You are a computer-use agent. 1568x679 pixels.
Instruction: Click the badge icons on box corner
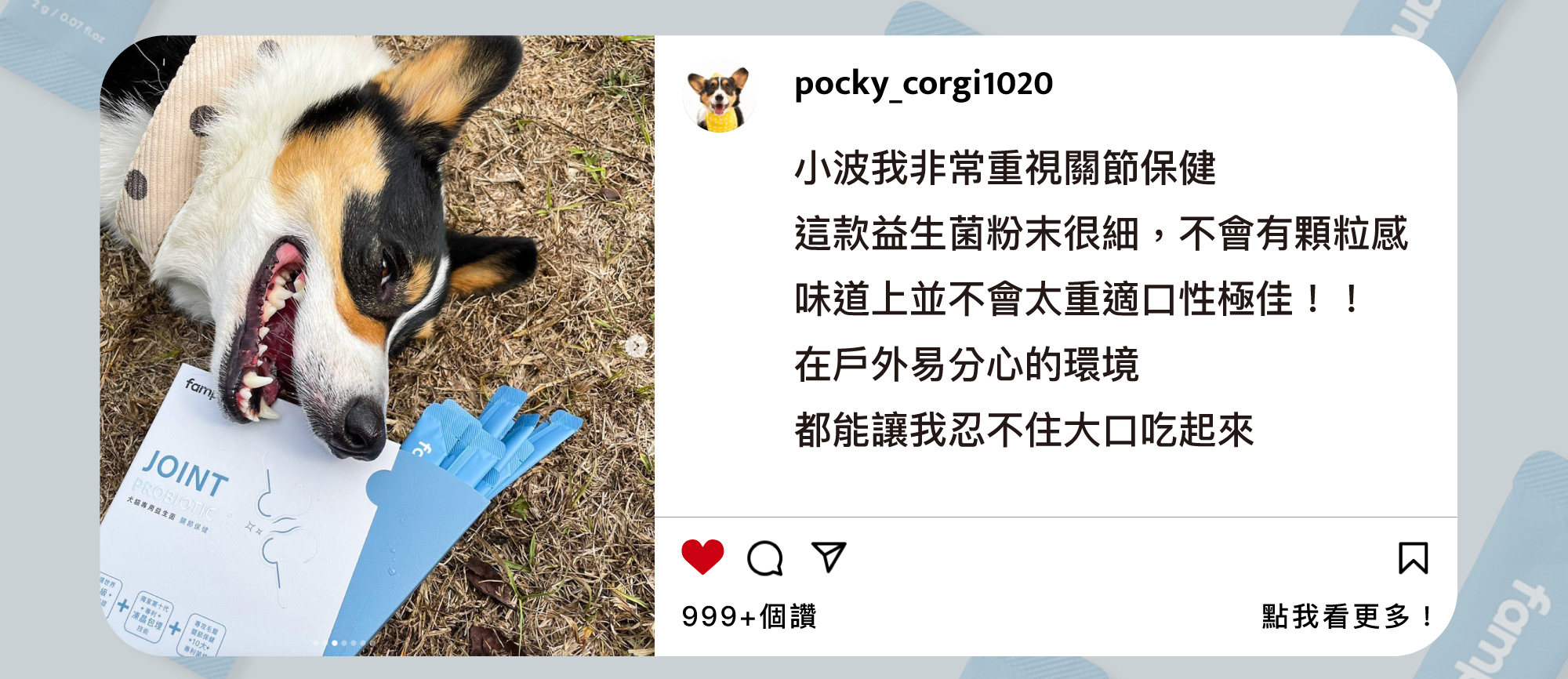[163, 619]
